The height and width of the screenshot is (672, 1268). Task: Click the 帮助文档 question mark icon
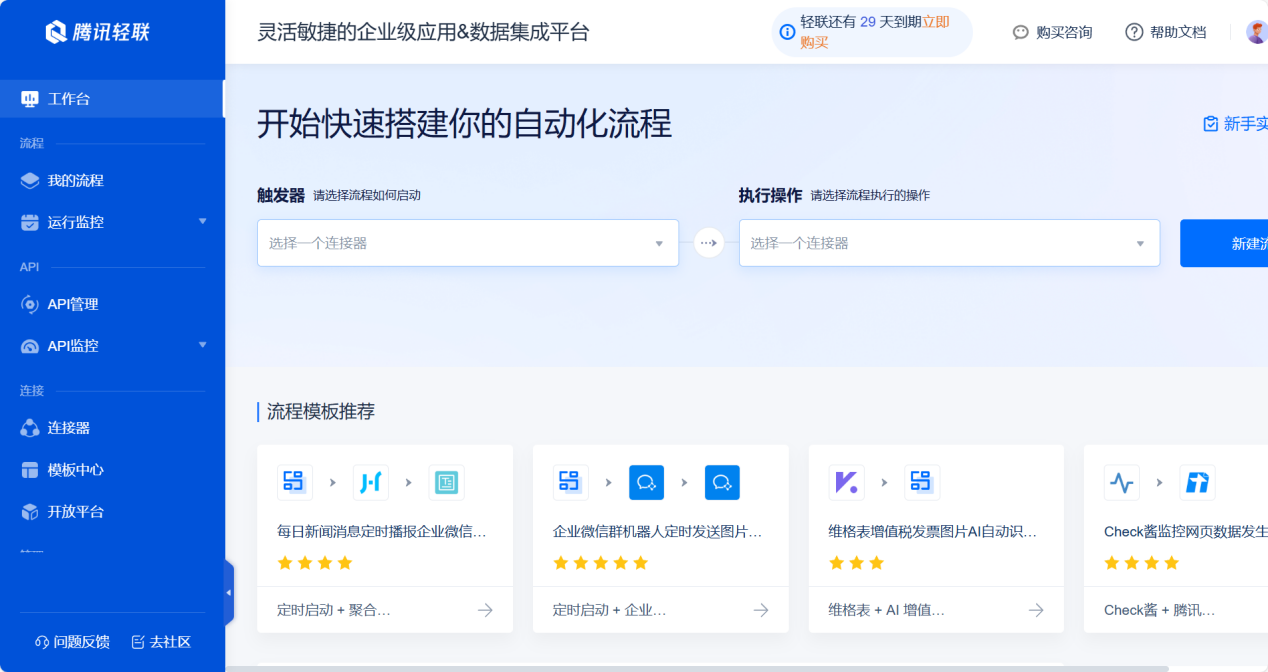[x=1133, y=32]
